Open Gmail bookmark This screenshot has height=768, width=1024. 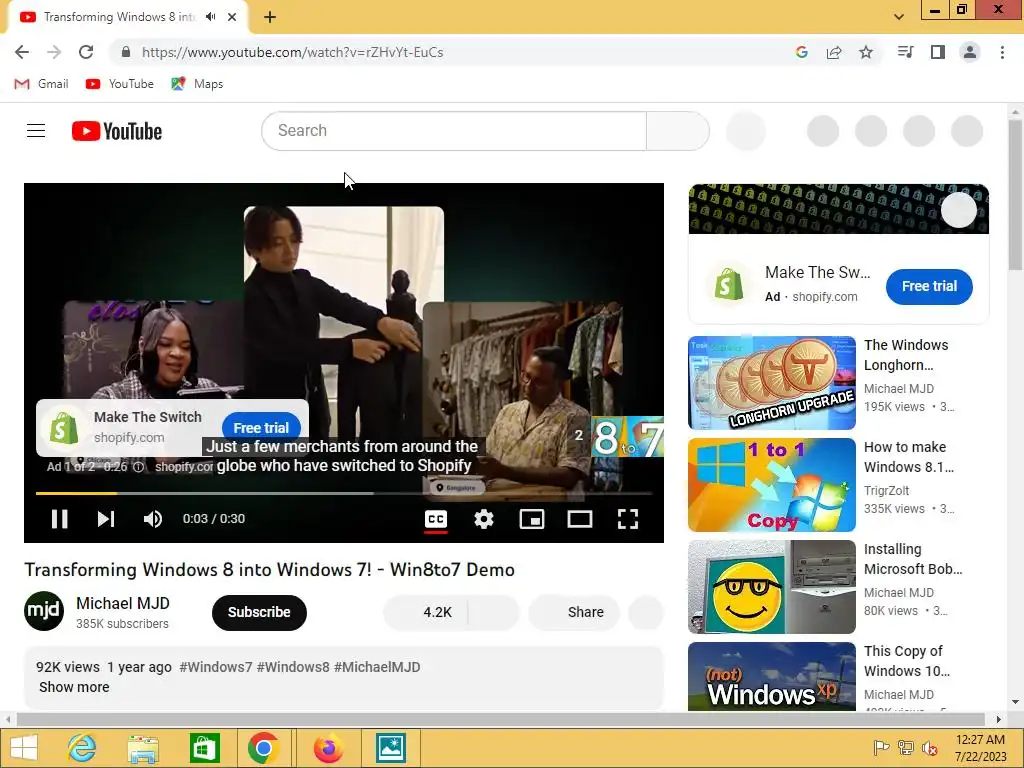click(x=41, y=84)
